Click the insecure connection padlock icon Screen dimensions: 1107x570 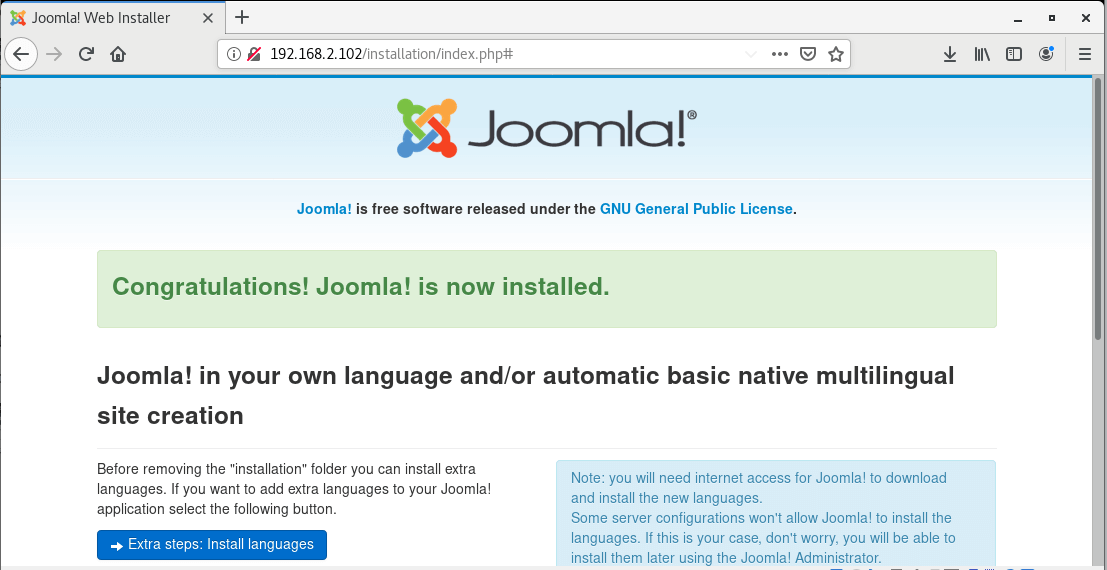254,54
